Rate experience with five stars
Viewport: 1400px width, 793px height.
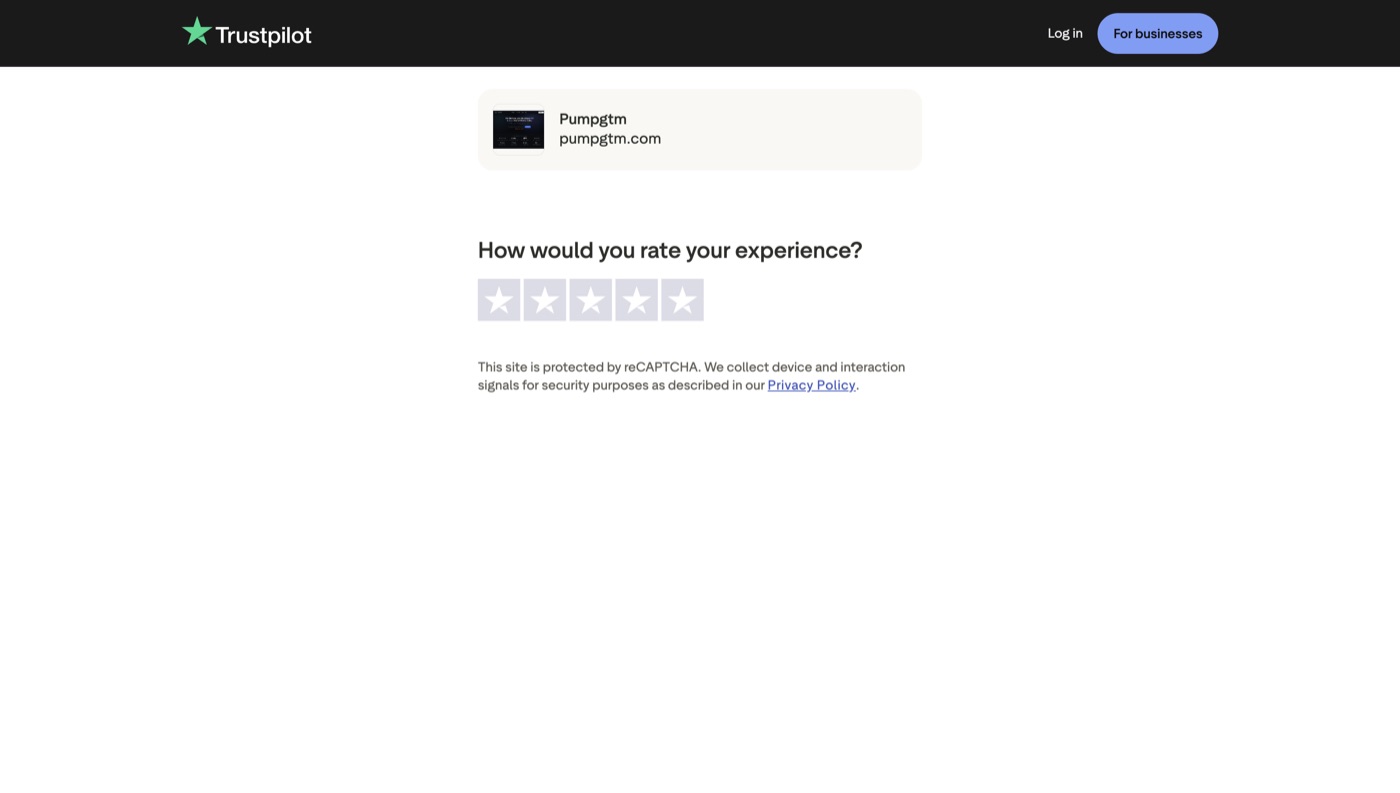pos(683,300)
